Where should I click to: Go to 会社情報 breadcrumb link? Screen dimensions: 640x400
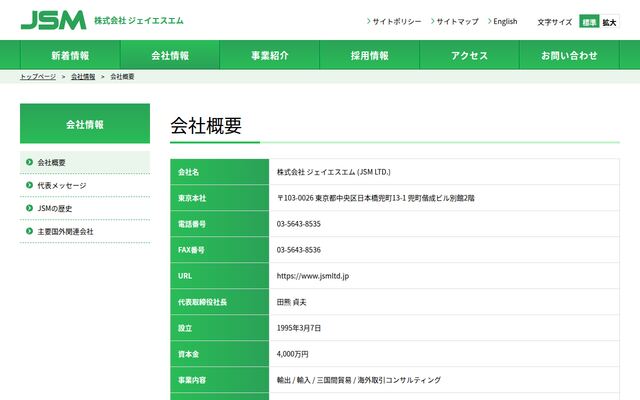83,76
